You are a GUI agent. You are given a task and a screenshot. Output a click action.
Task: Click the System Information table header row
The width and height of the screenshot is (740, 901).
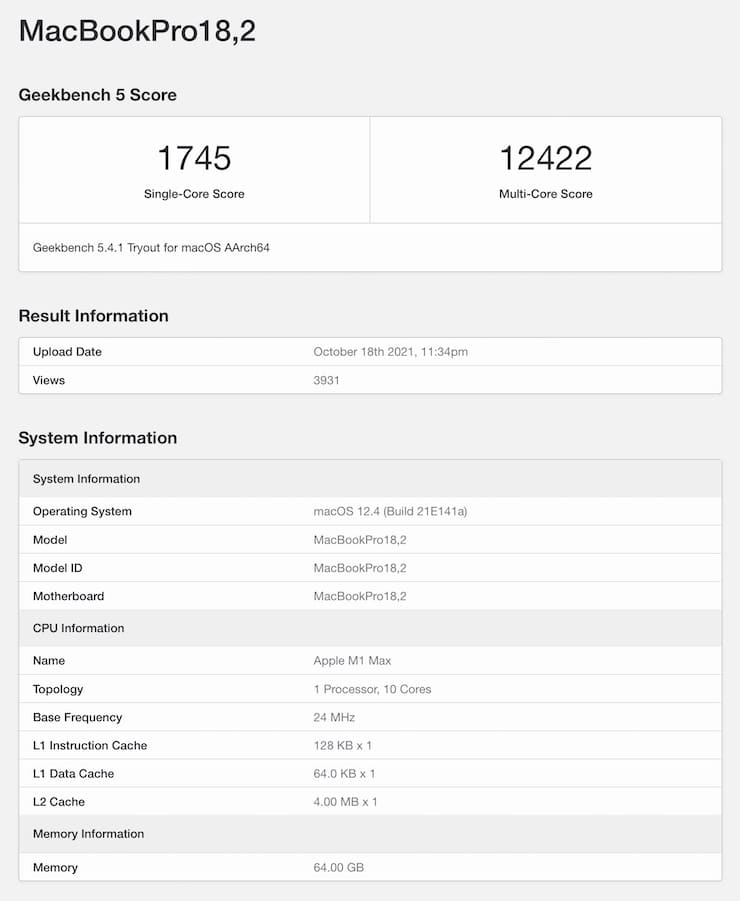click(370, 479)
